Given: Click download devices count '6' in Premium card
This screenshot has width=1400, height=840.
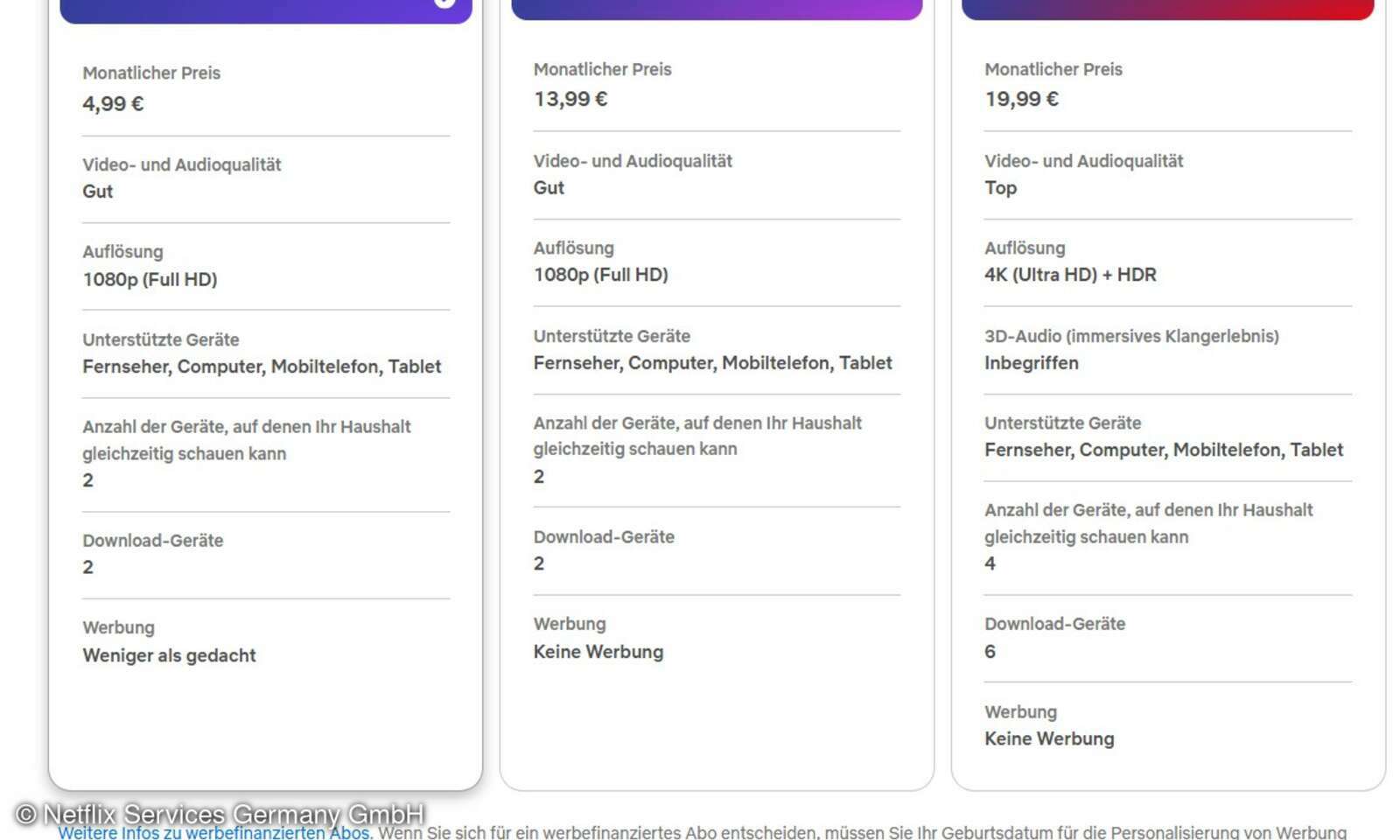Looking at the screenshot, I should click(989, 651).
